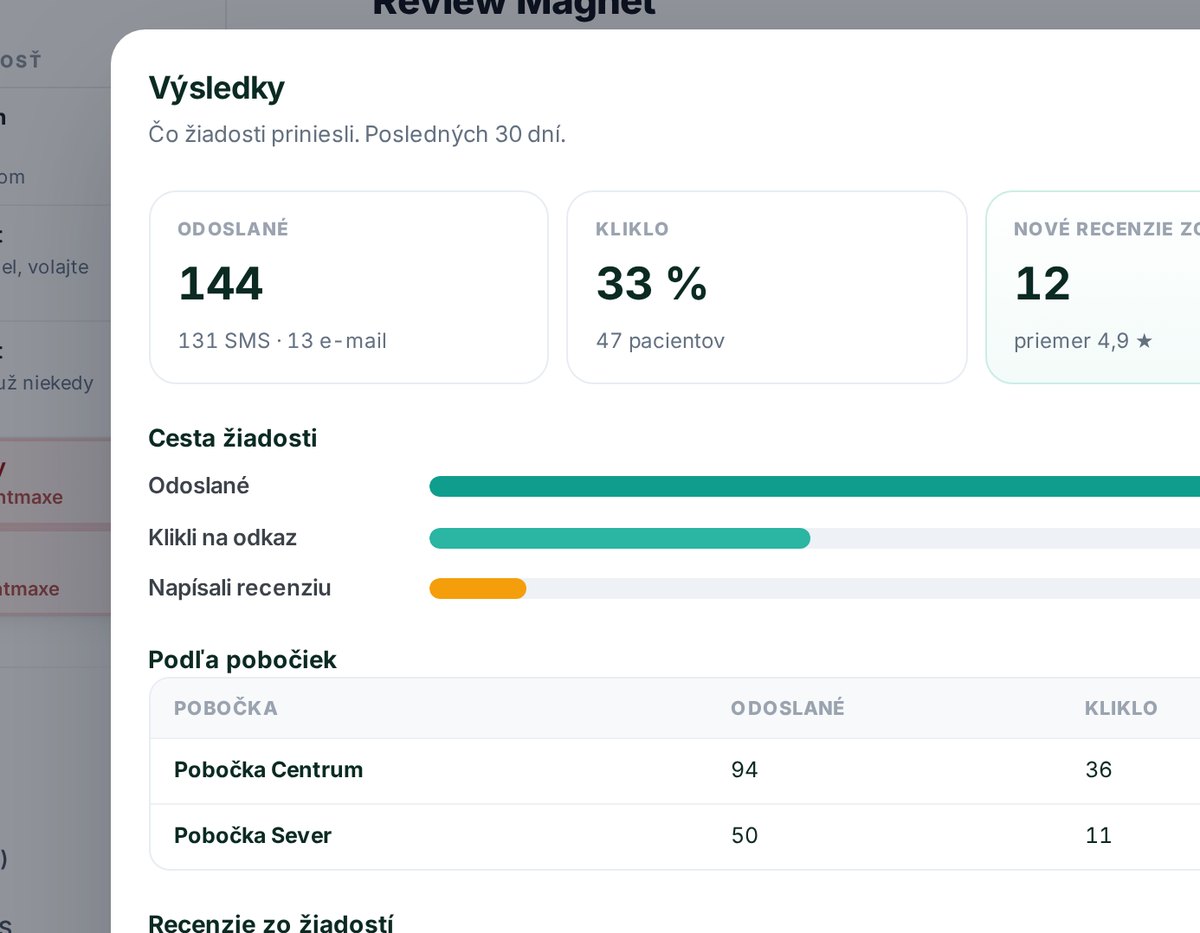Image resolution: width=1200 pixels, height=933 pixels.
Task: Click the "priemer 4,9 ★" rating text
Action: (x=1083, y=341)
